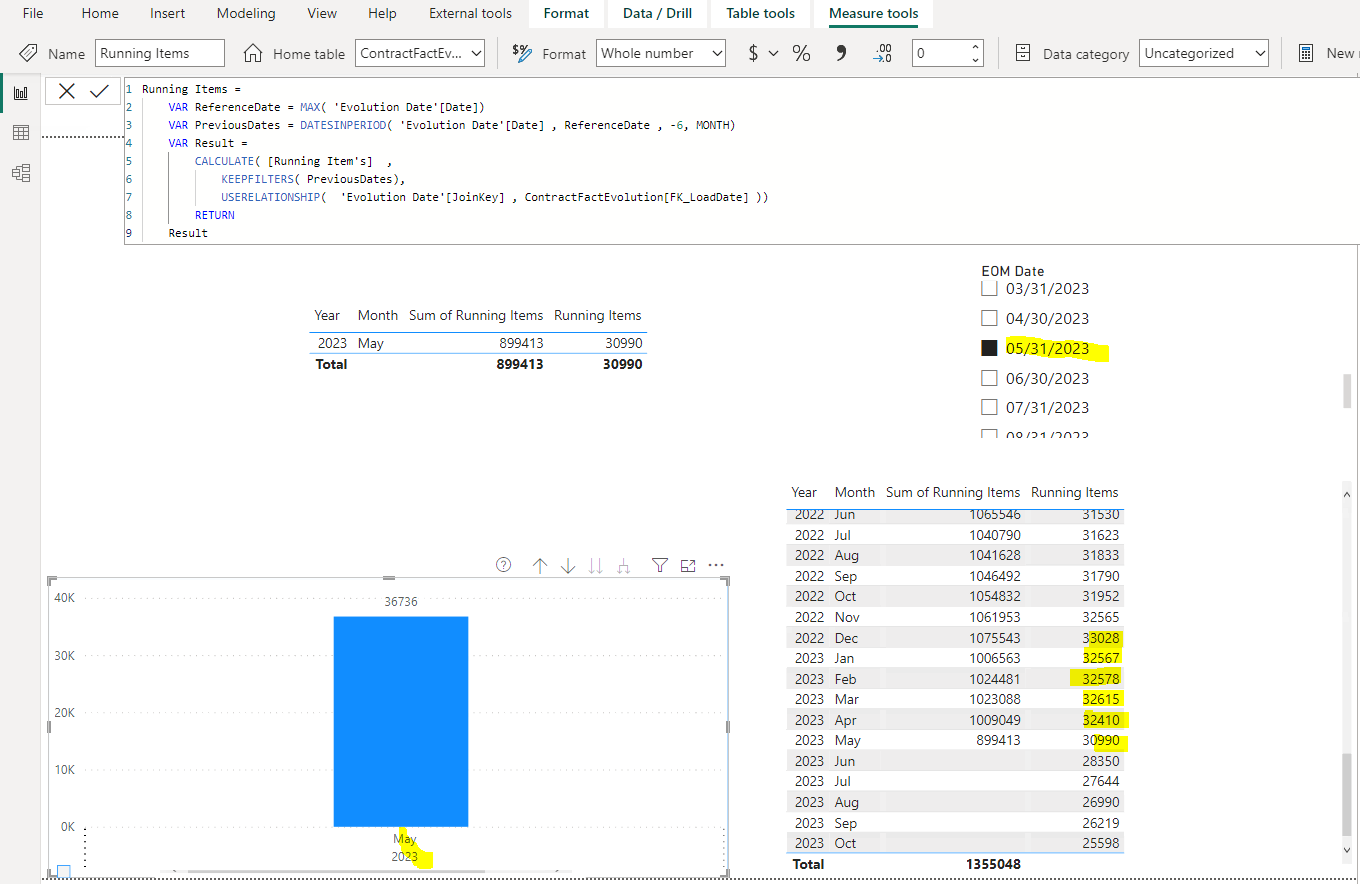Select the 2023 Oct value 25598

click(1101, 843)
